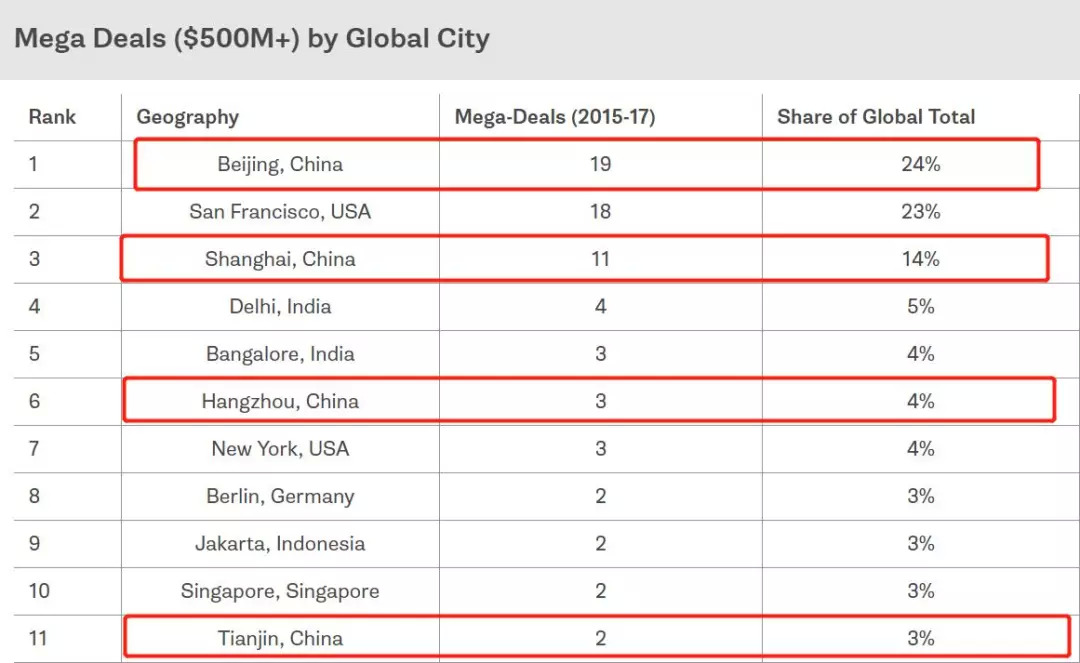Click Shanghai's 14% share value

point(920,259)
